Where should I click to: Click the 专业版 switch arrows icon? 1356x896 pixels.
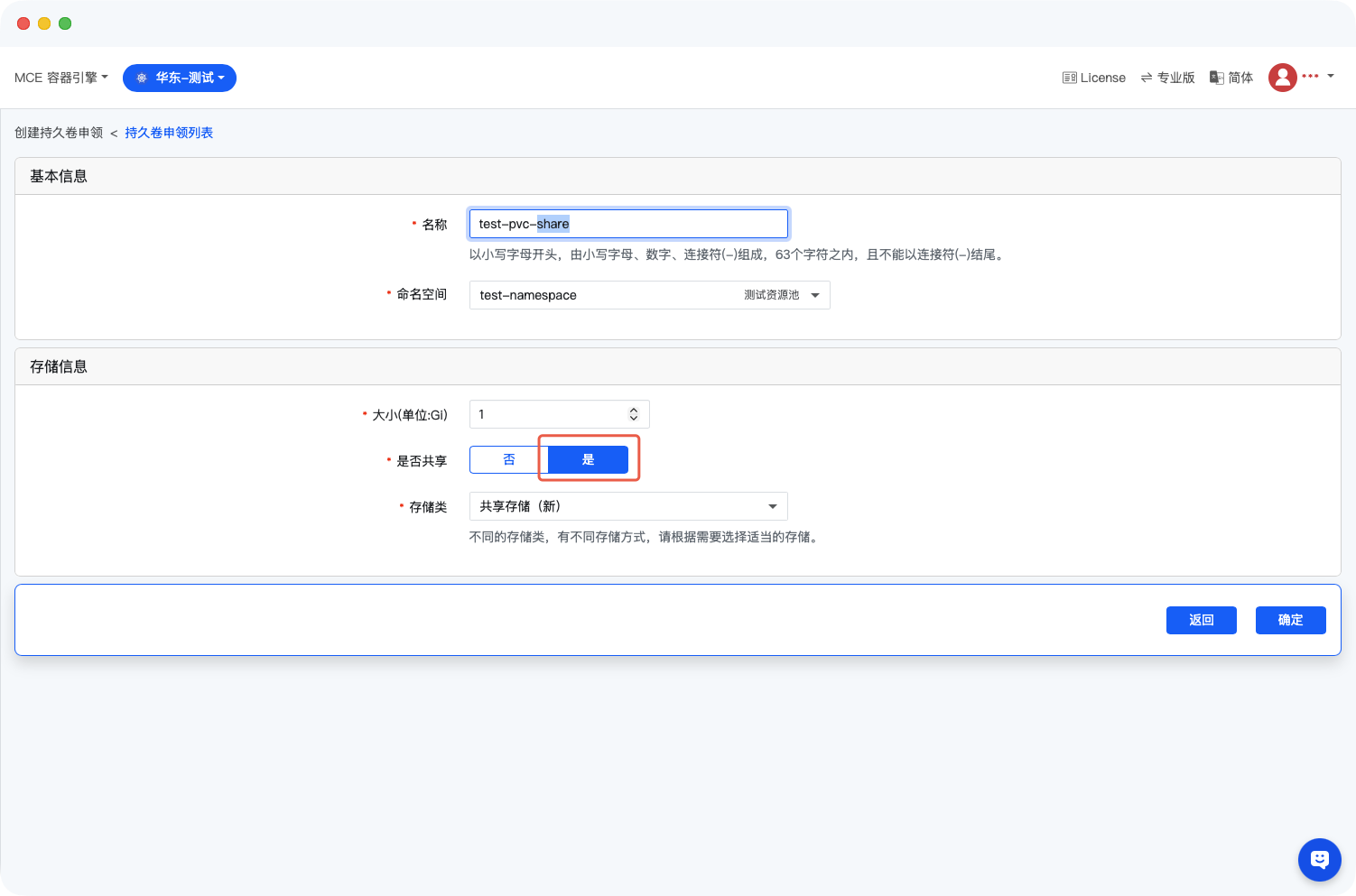(1147, 78)
